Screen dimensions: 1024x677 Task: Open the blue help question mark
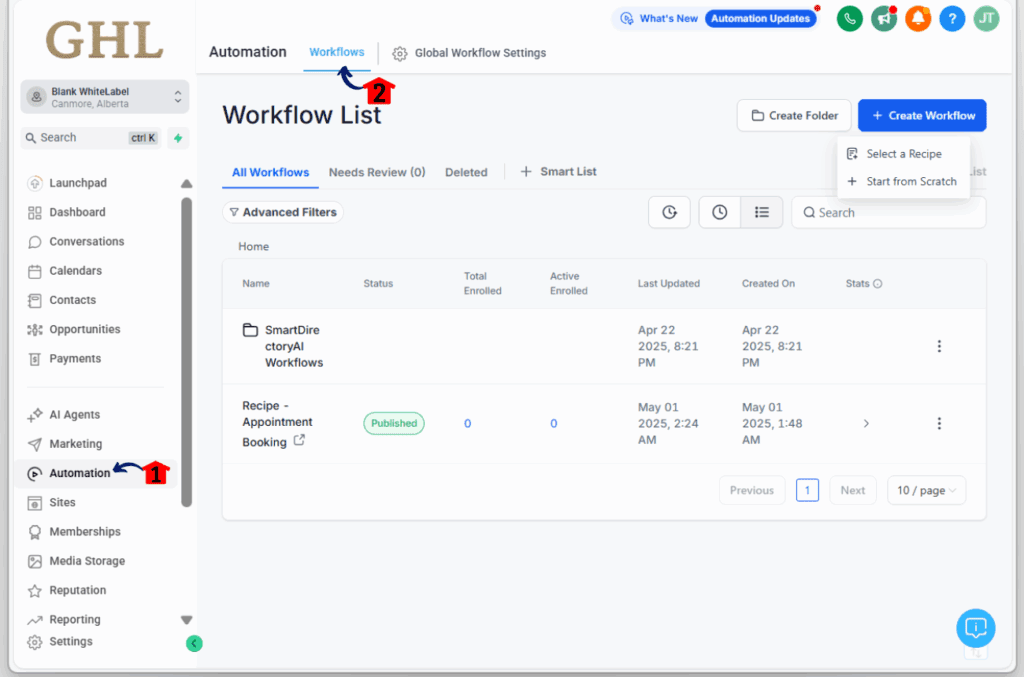coord(952,18)
